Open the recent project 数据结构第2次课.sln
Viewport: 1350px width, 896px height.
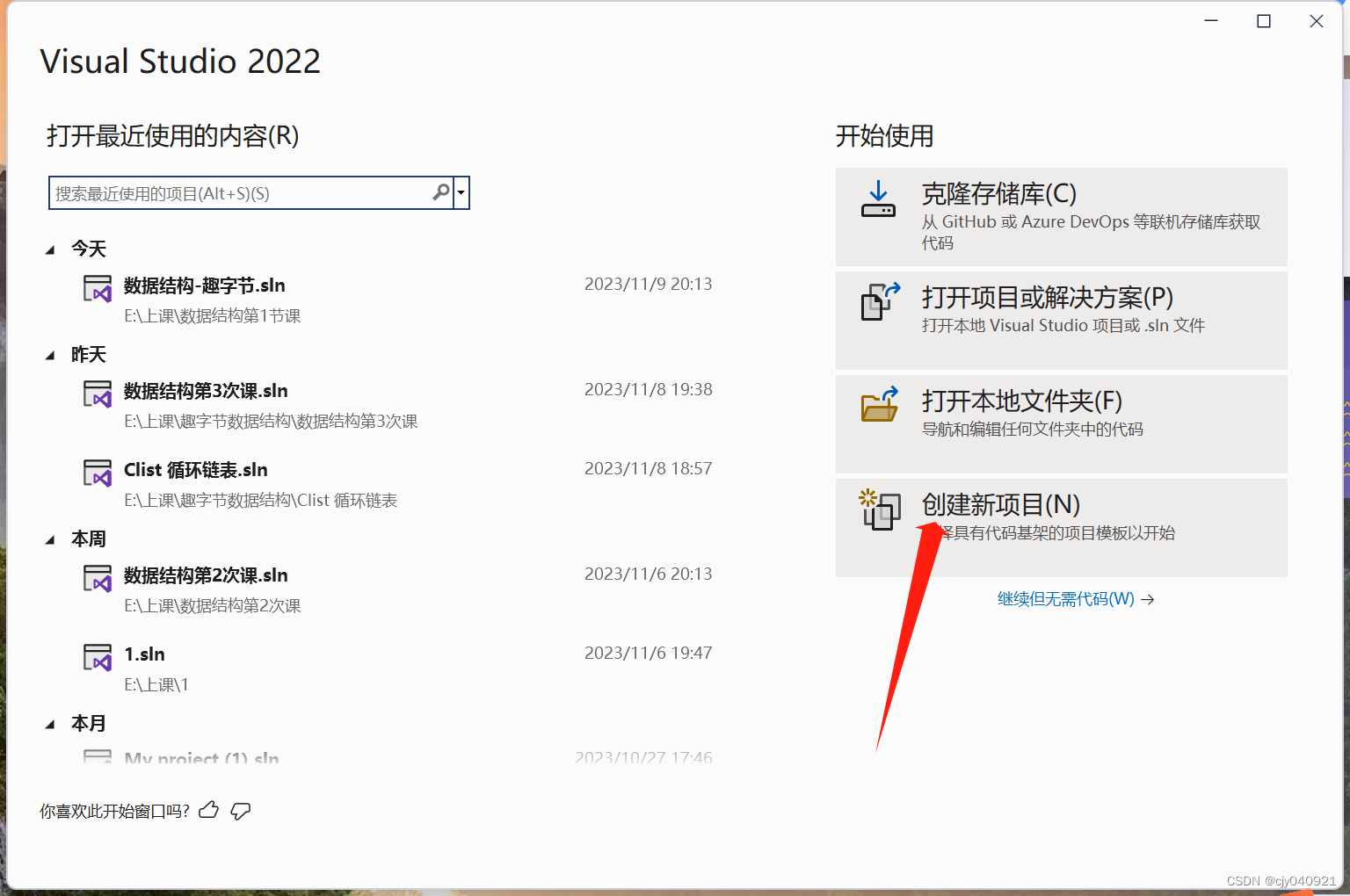(205, 575)
